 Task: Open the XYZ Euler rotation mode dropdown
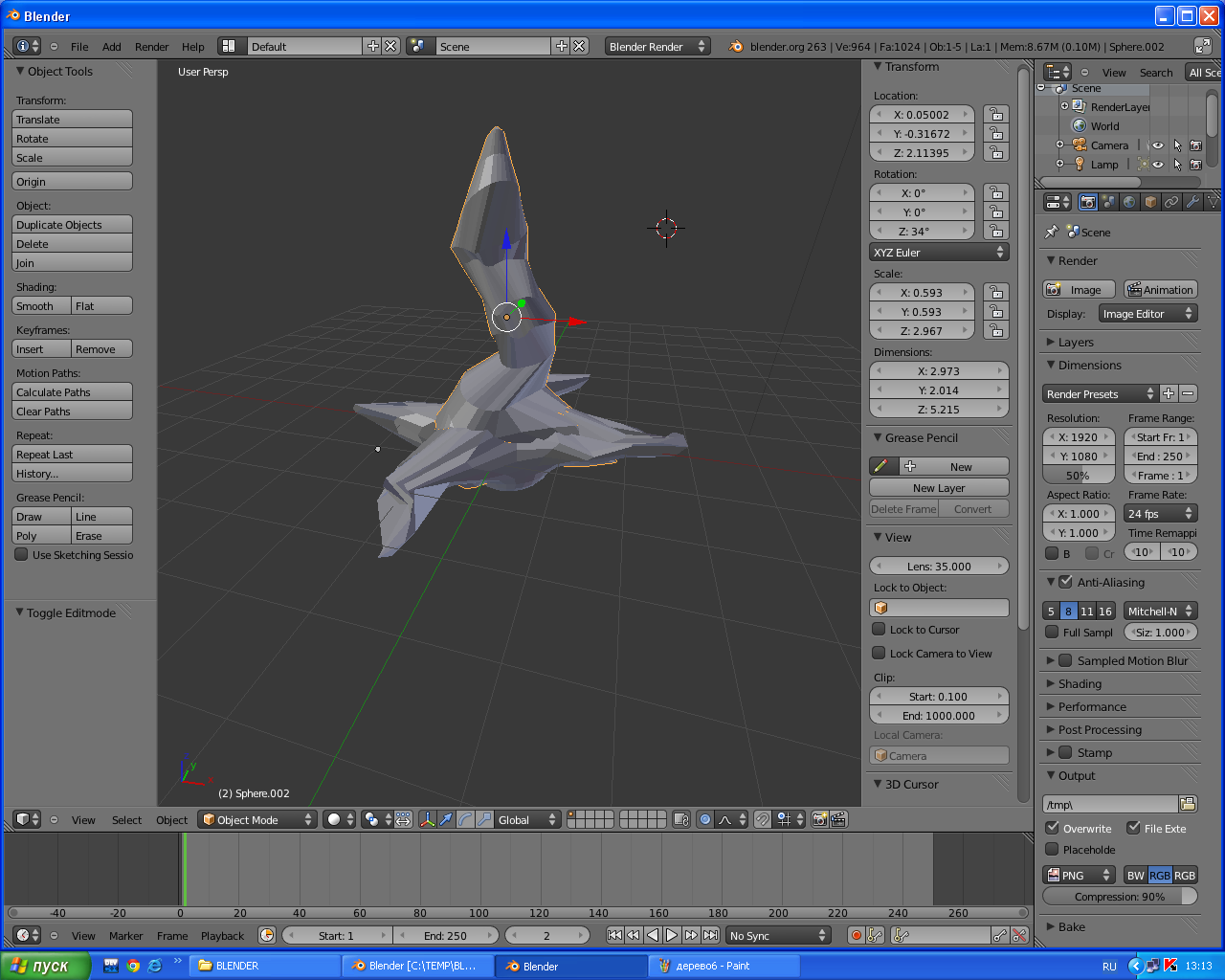pyautogui.click(x=939, y=253)
